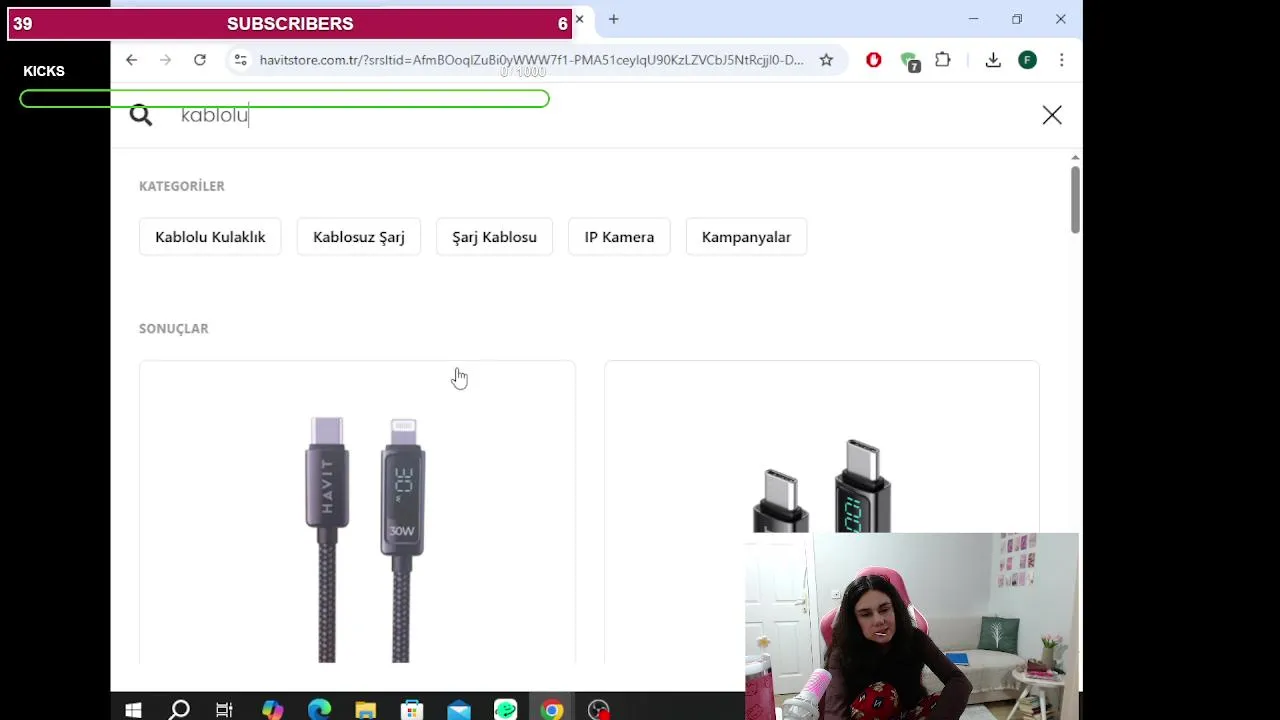1280x720 pixels.
Task: Bookmark this page with the star icon
Action: pos(826,60)
